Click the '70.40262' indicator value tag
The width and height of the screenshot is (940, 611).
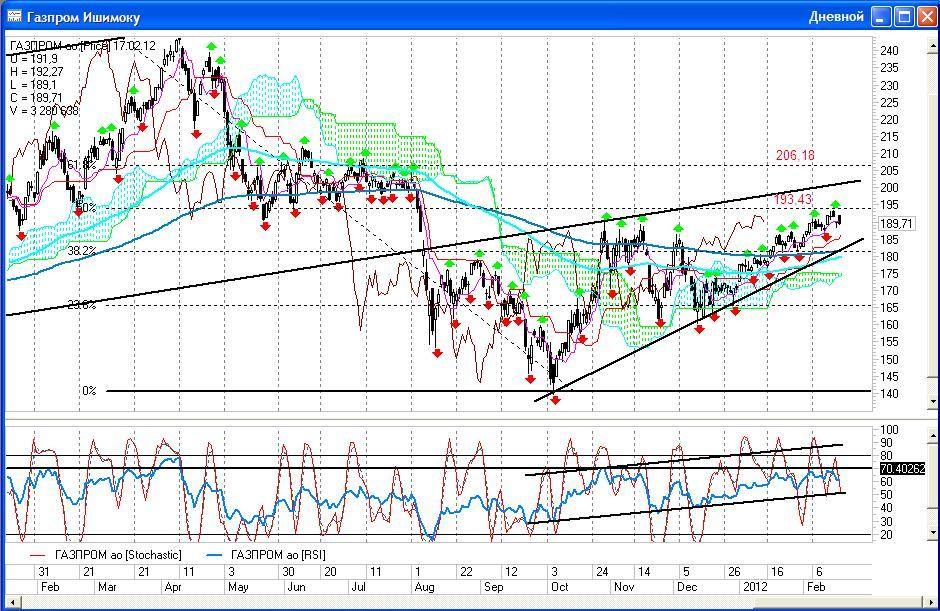(x=902, y=468)
